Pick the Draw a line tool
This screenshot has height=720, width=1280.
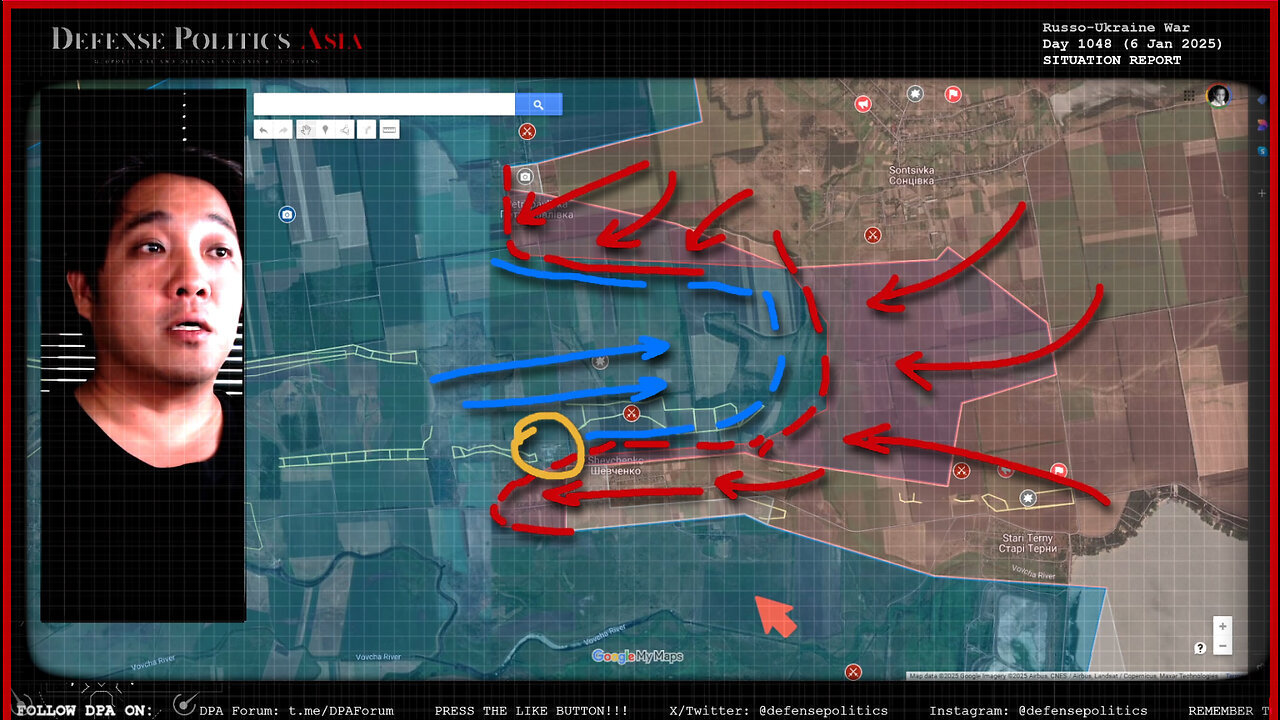345,129
